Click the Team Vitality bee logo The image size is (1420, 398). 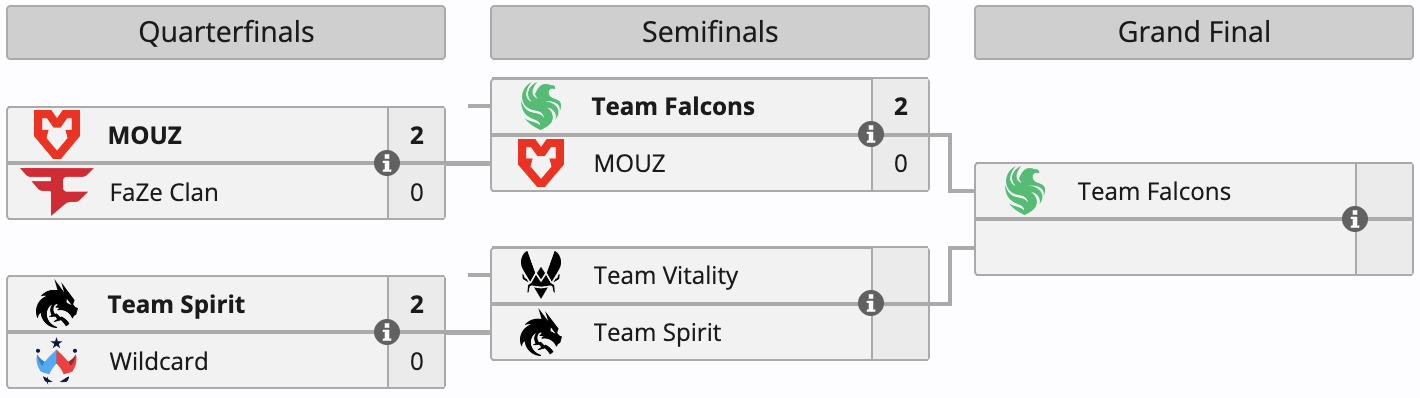pos(541,275)
